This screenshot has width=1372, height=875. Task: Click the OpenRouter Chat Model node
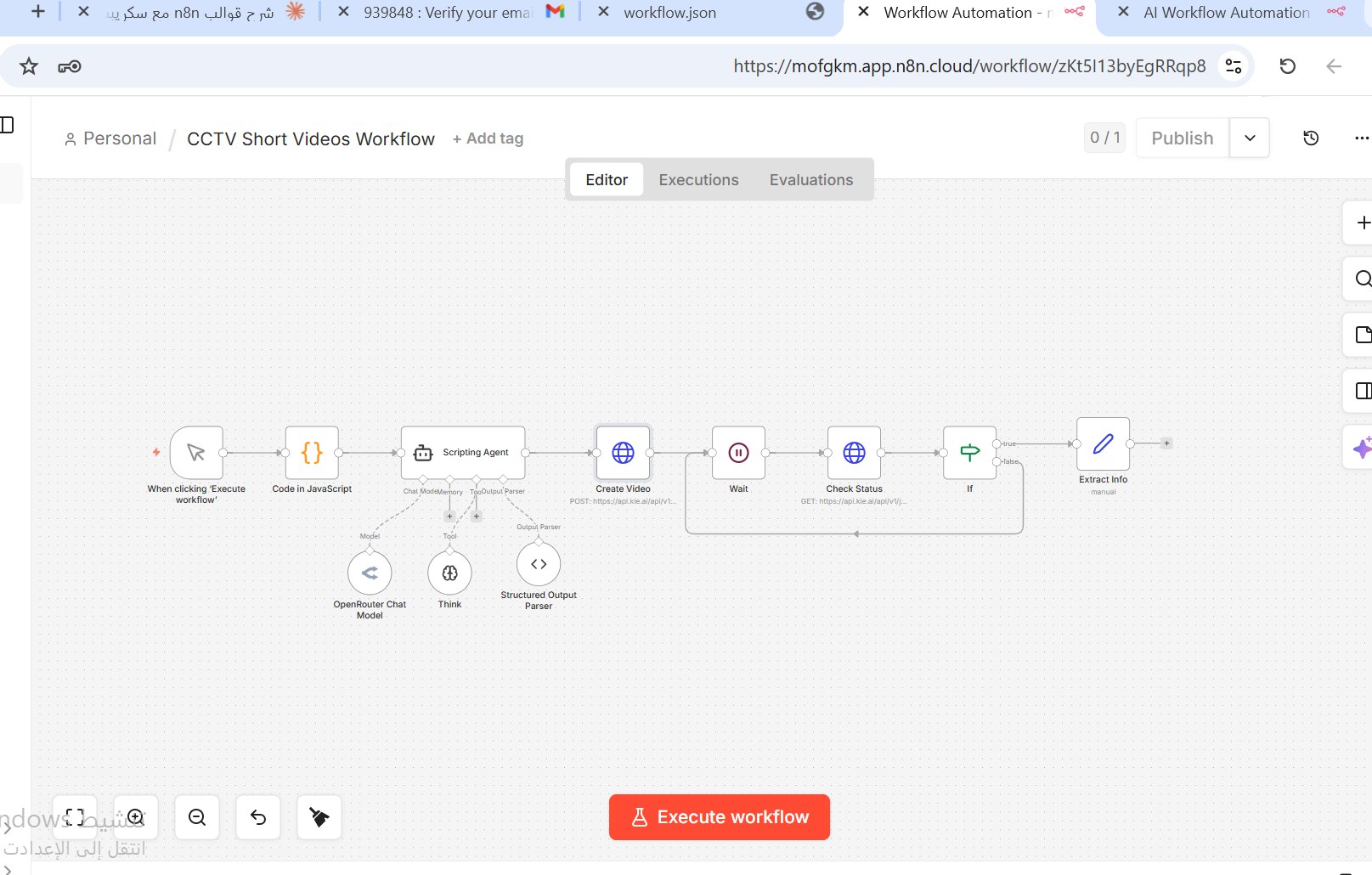point(370,573)
